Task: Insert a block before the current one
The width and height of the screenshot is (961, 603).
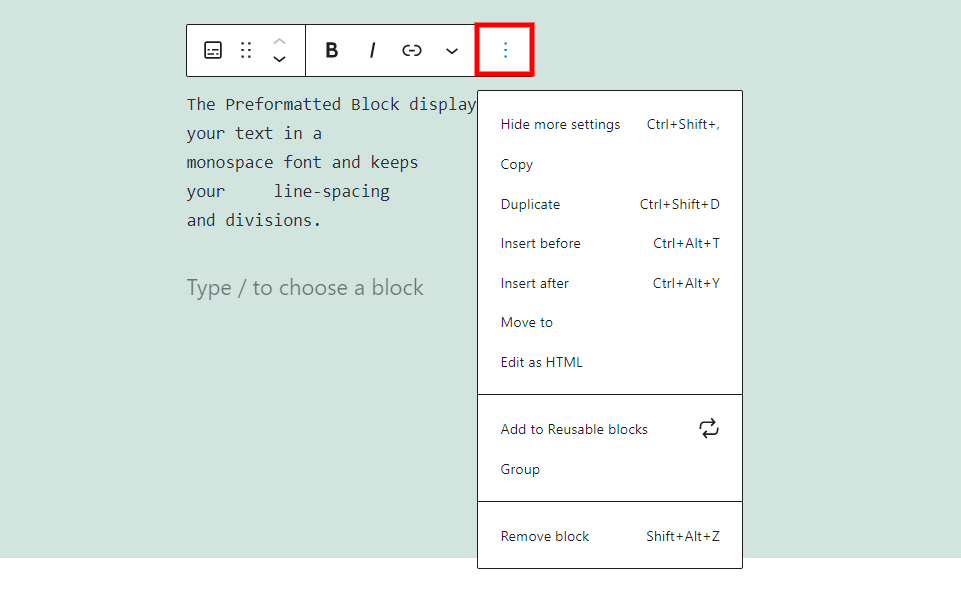Action: pyautogui.click(x=540, y=243)
